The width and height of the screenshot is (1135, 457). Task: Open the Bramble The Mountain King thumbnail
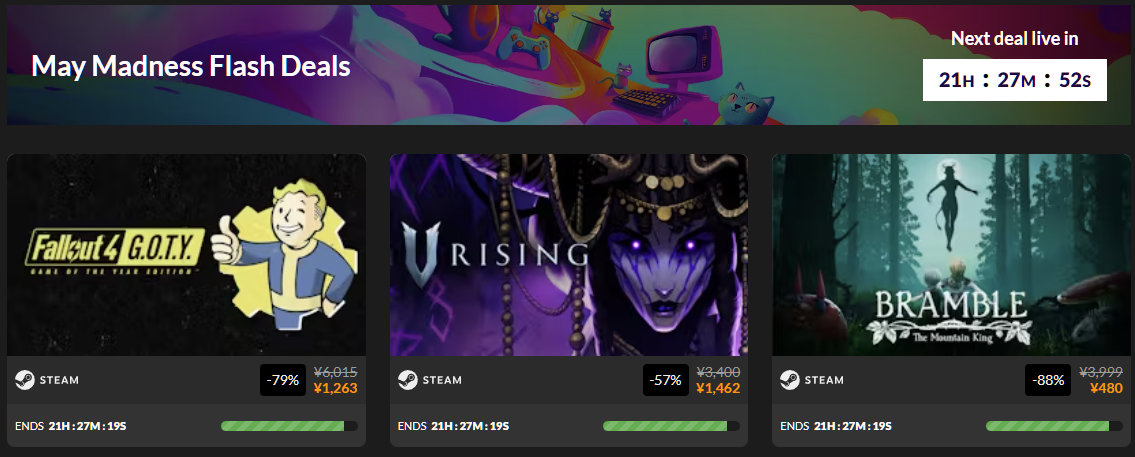pyautogui.click(x=951, y=255)
